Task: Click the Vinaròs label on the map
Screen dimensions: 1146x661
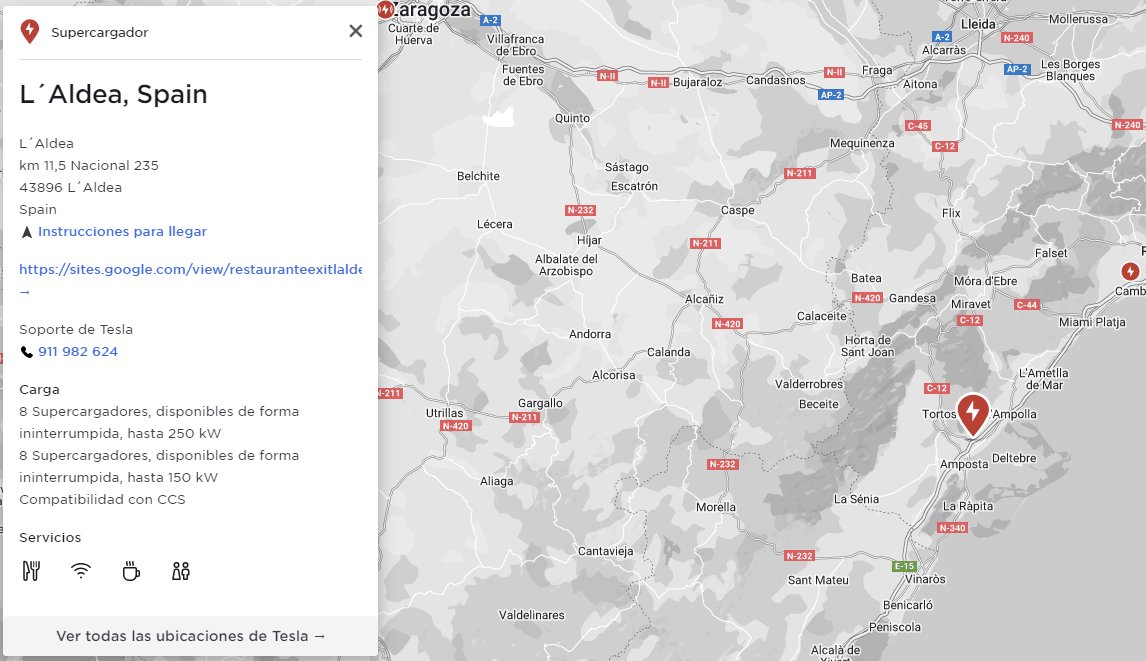Action: [925, 579]
